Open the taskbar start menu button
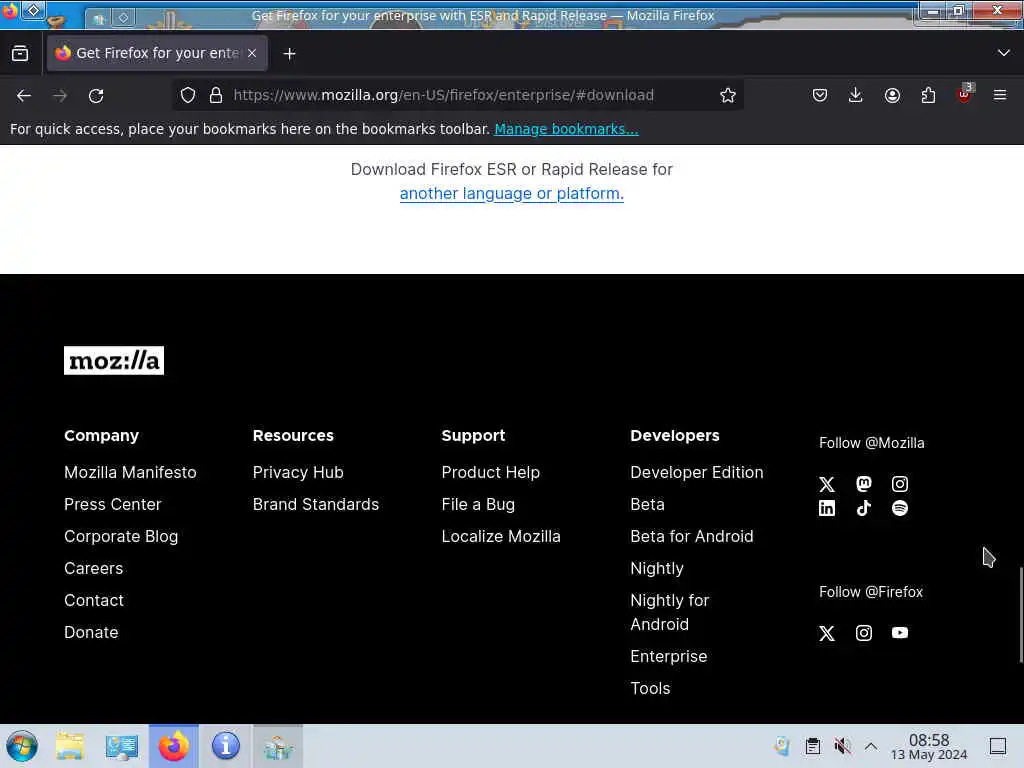 [22, 746]
